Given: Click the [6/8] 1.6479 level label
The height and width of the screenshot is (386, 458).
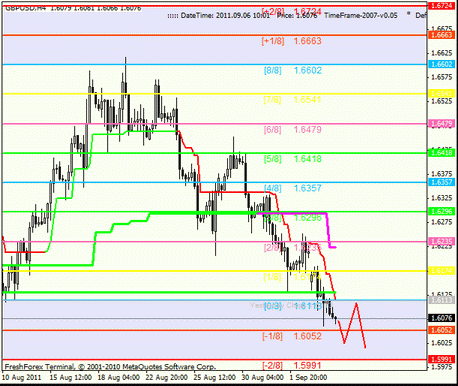Looking at the screenshot, I should tap(292, 129).
